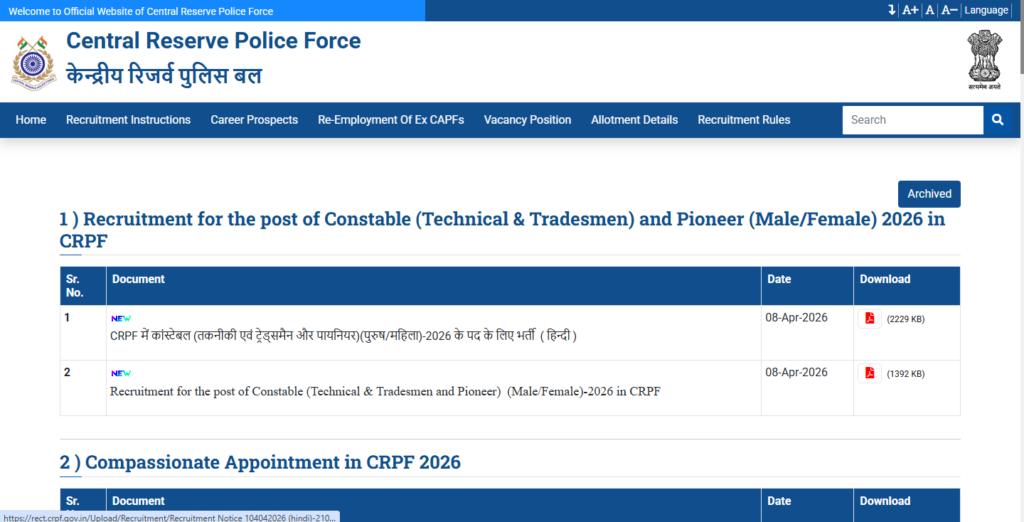Image resolution: width=1024 pixels, height=522 pixels.
Task: Click the magnifier search button
Action: click(997, 120)
